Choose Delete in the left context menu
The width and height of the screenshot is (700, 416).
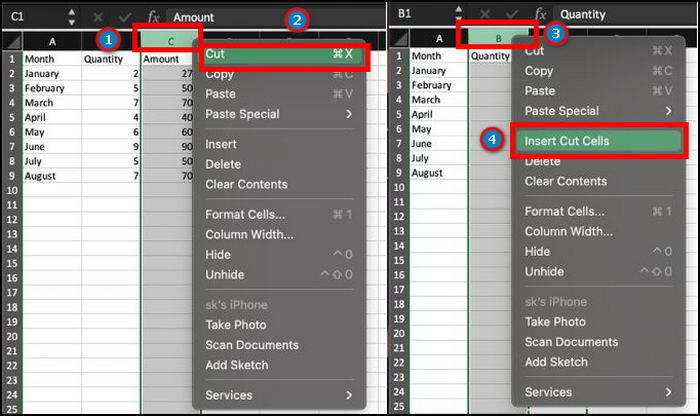pos(279,164)
